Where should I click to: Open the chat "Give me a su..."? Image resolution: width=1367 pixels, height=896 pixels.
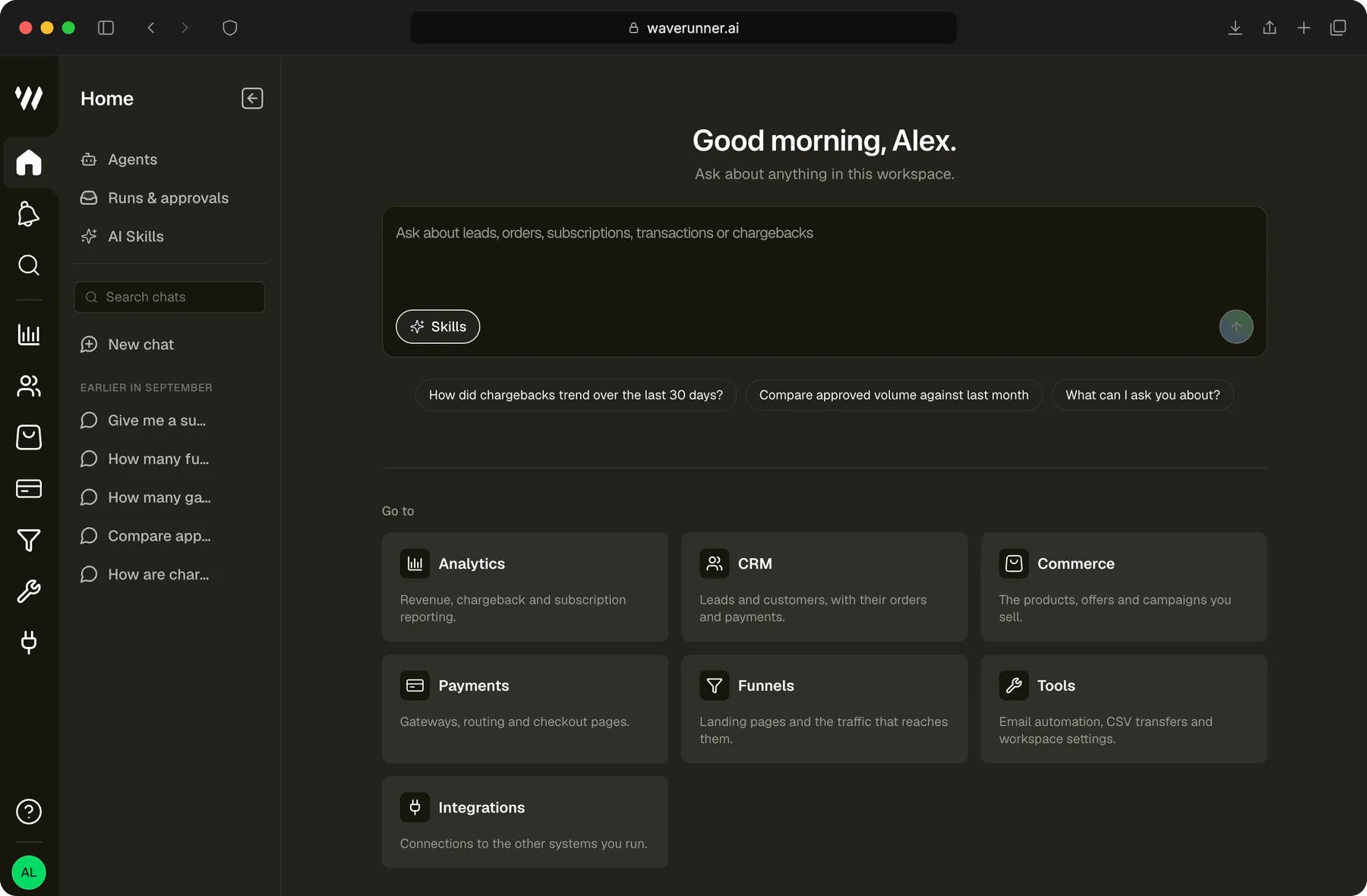(169, 421)
